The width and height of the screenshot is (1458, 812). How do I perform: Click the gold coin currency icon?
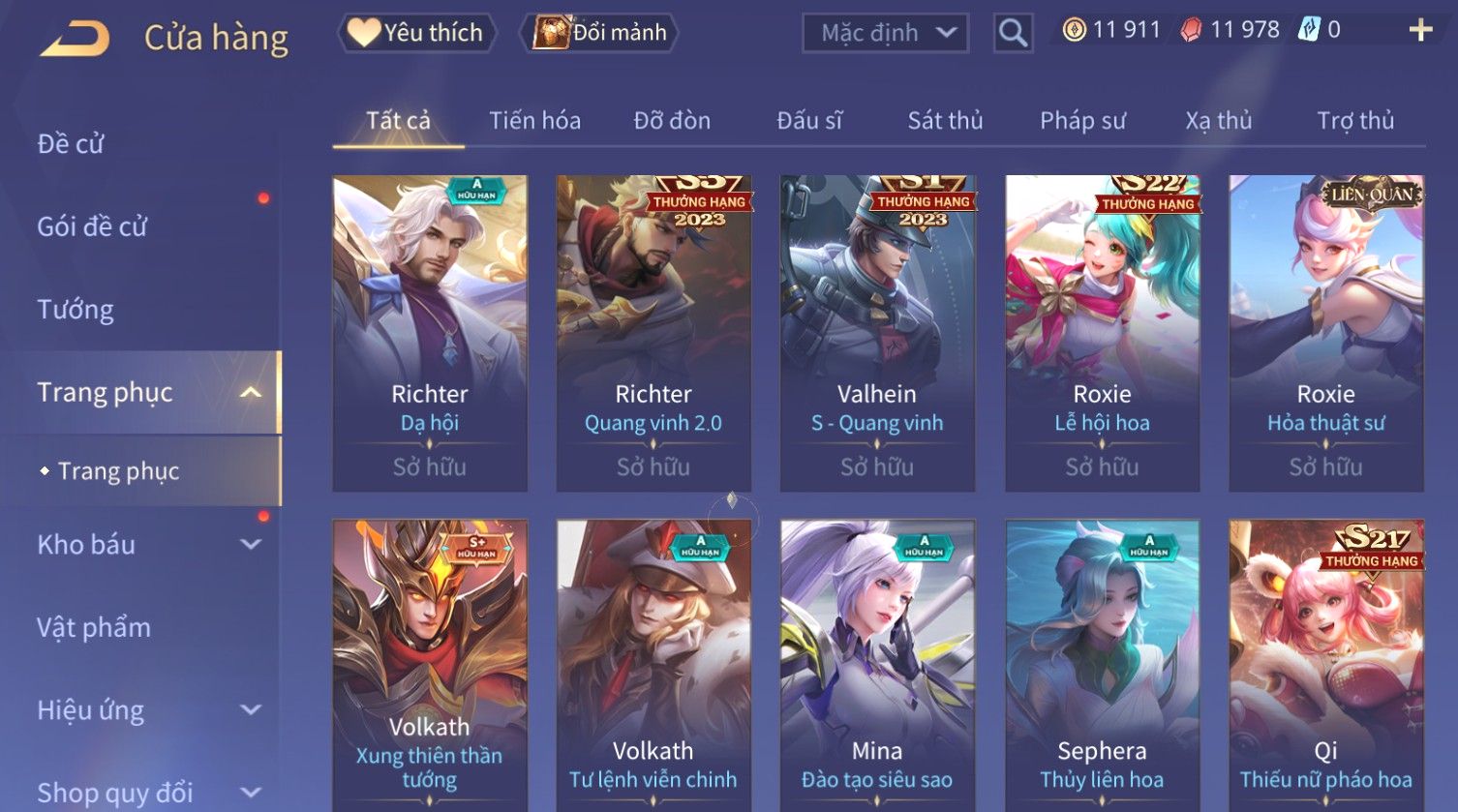coord(1074,31)
